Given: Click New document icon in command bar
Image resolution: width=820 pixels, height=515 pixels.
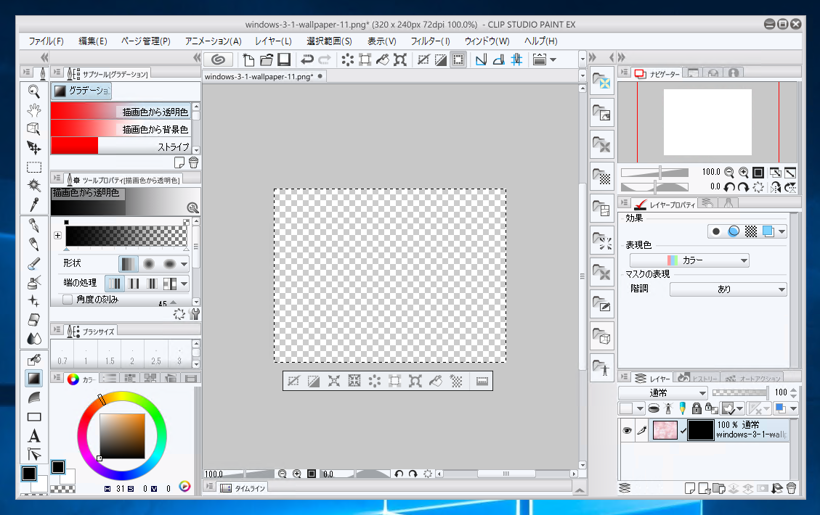Looking at the screenshot, I should 249,60.
